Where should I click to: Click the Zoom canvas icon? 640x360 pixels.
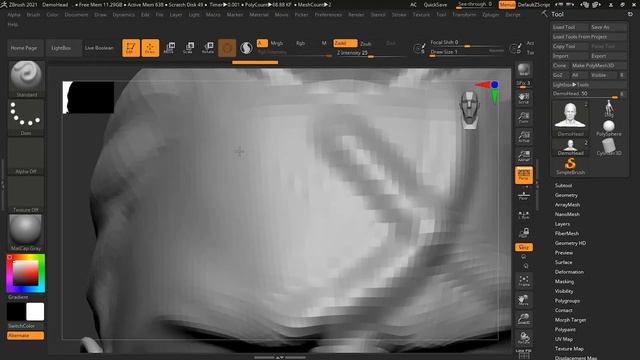524,117
